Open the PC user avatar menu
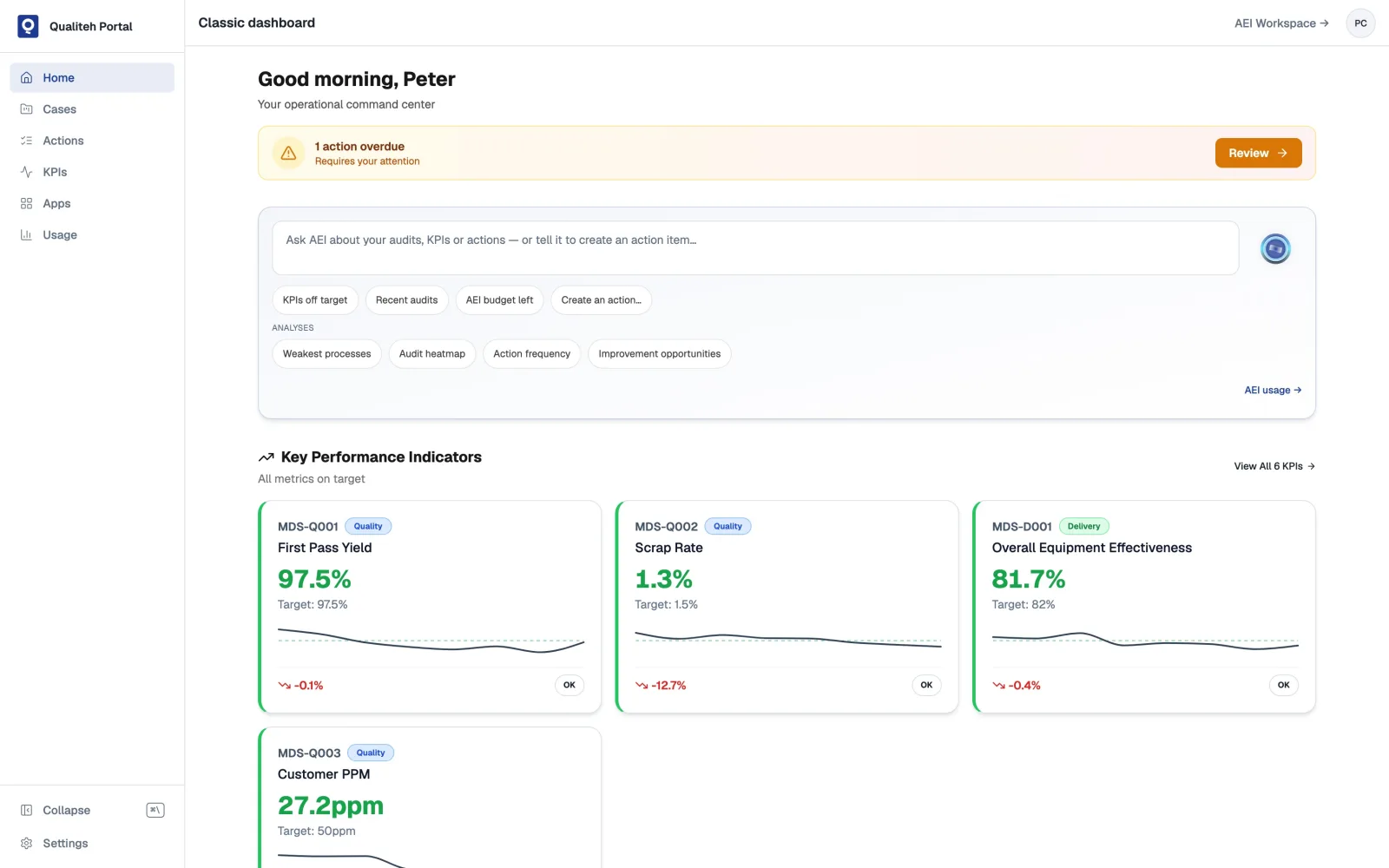Viewport: 1389px width, 868px height. (x=1360, y=23)
